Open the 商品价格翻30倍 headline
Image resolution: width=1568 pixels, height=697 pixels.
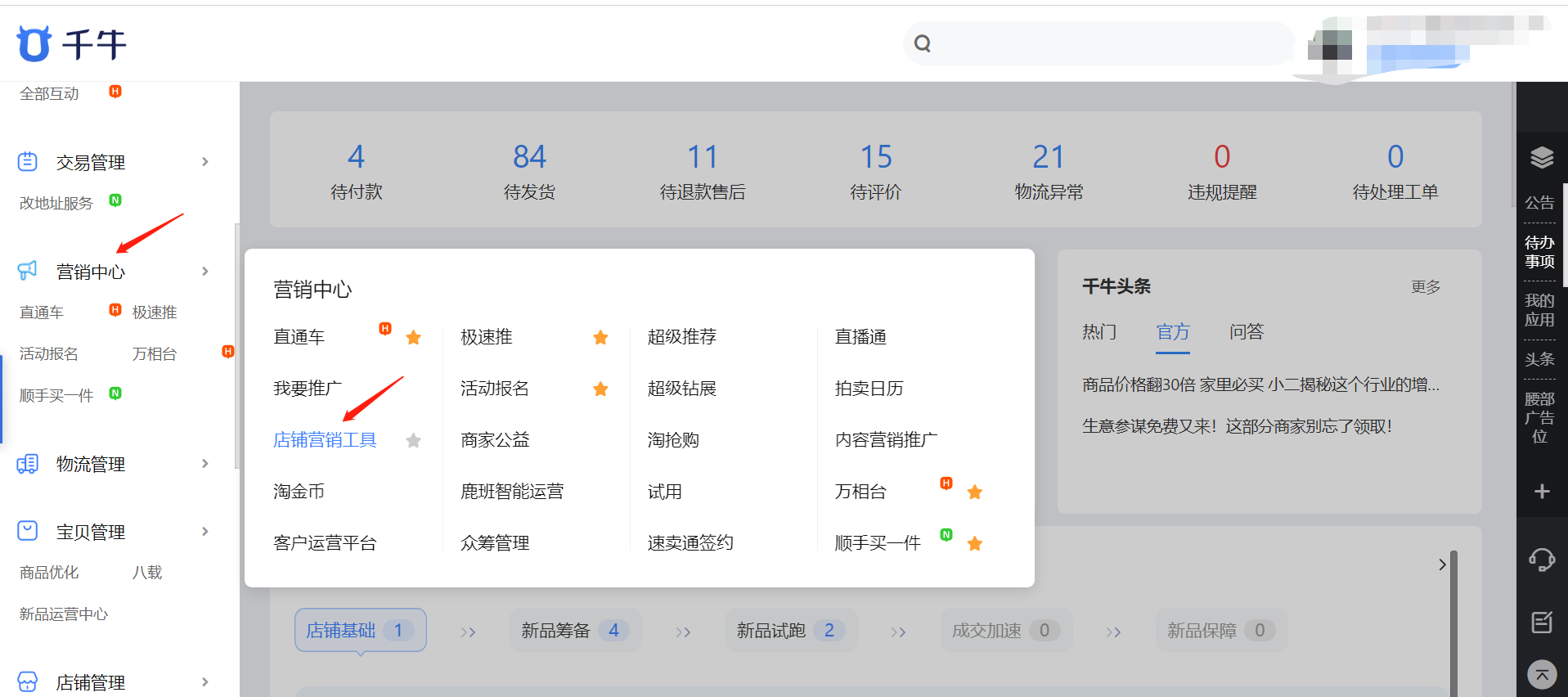pos(1260,384)
